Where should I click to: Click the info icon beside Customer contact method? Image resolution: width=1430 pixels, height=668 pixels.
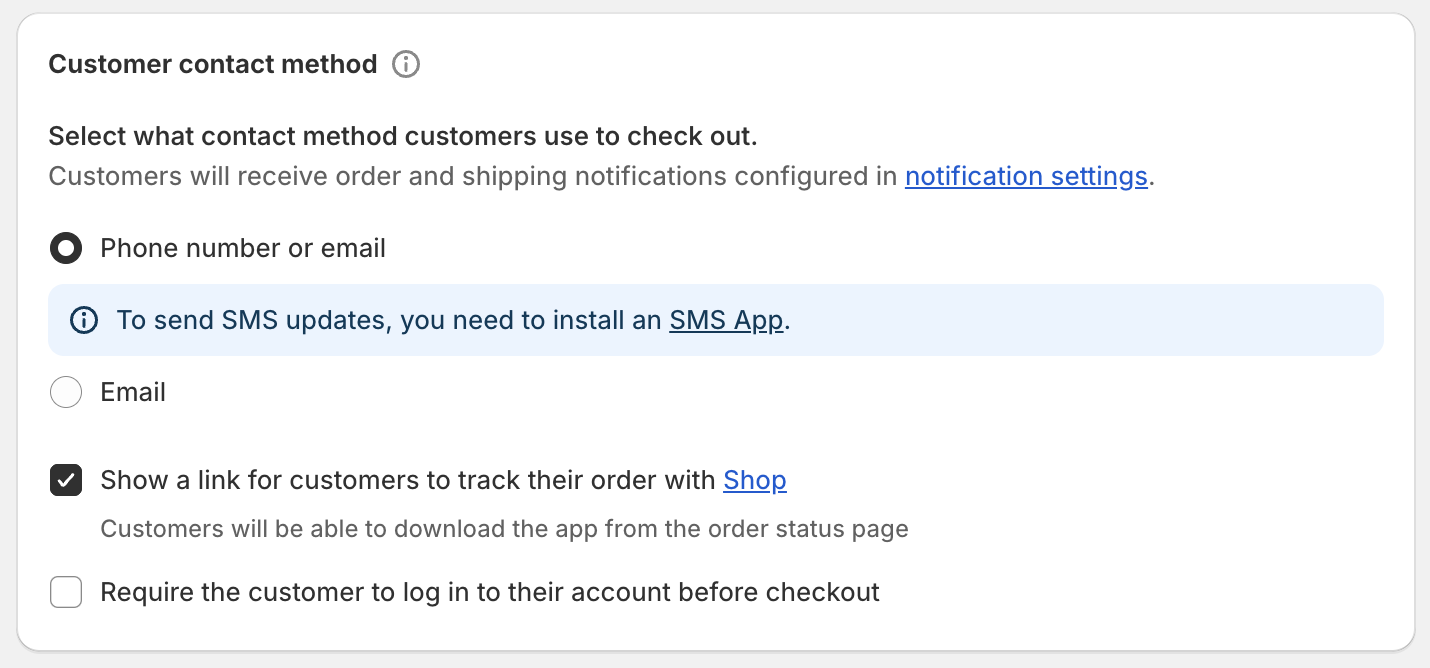pos(405,64)
